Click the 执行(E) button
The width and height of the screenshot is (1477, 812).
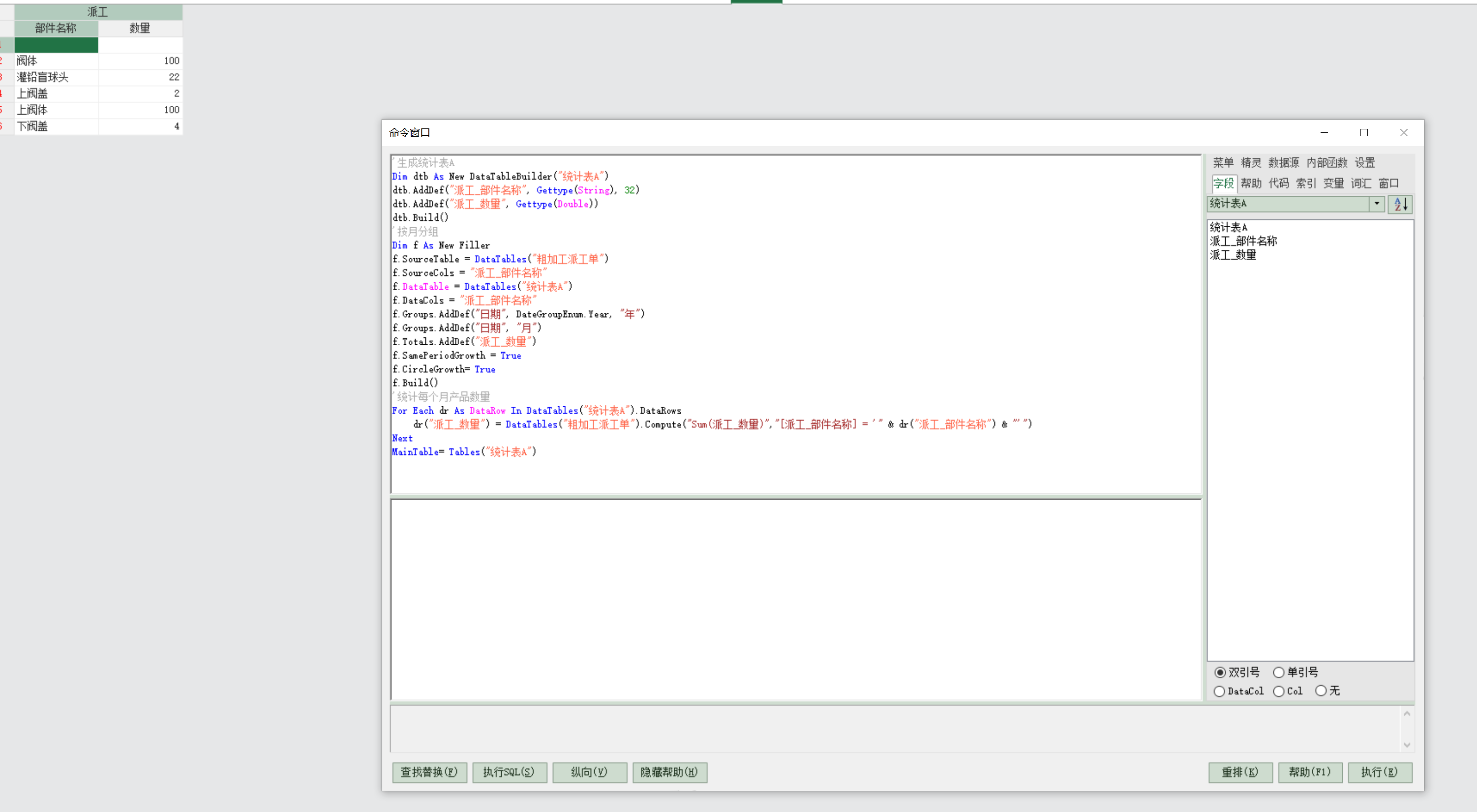pos(1380,773)
